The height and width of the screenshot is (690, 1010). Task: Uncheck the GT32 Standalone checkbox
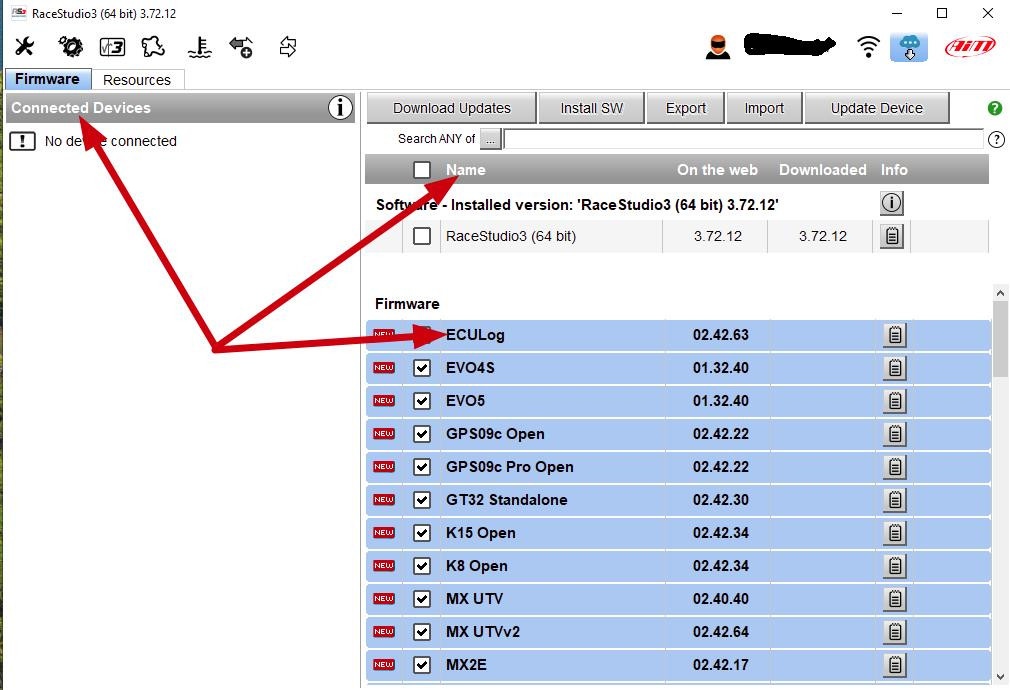(x=422, y=500)
